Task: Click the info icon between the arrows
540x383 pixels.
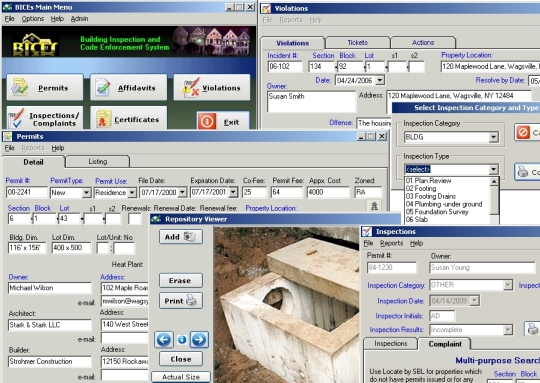Action: click(182, 340)
